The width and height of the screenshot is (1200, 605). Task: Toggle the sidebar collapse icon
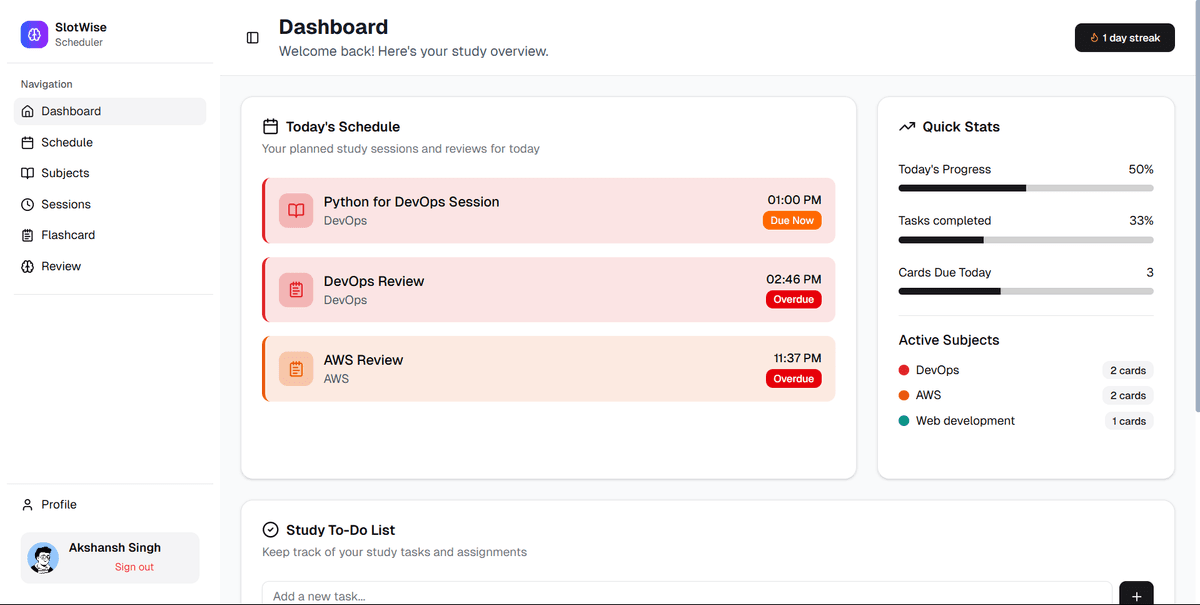[x=252, y=38]
